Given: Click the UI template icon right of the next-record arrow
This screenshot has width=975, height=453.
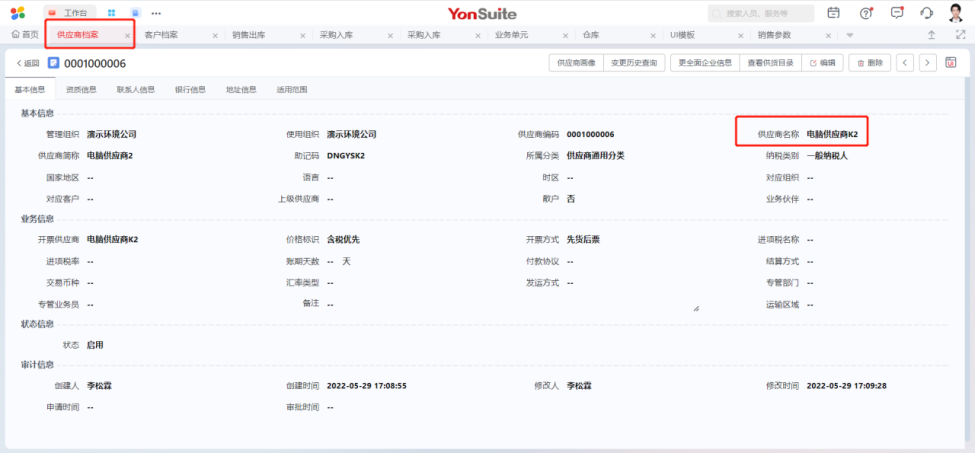Looking at the screenshot, I should [x=951, y=63].
